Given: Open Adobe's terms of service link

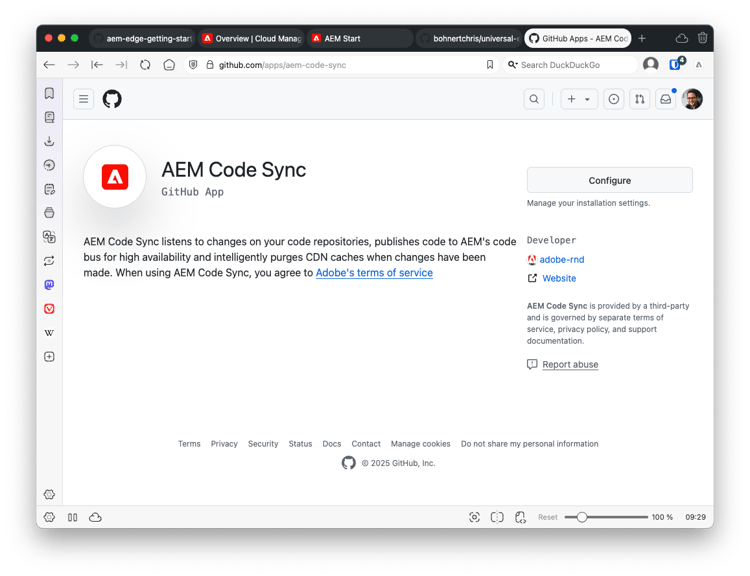Looking at the screenshot, I should 374,273.
